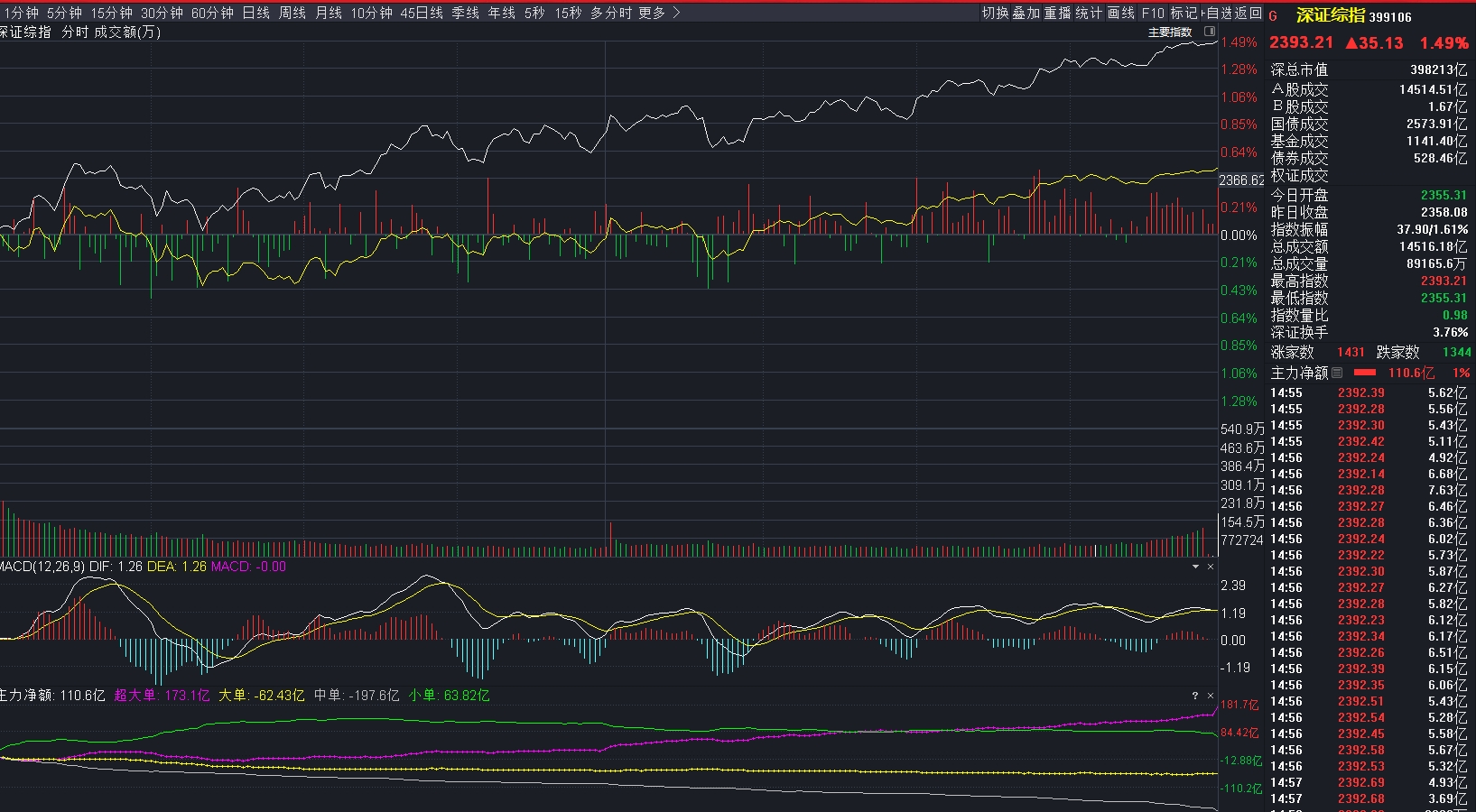This screenshot has width=1476, height=812.
Task: Click the 切换 toolbar button
Action: [x=996, y=13]
